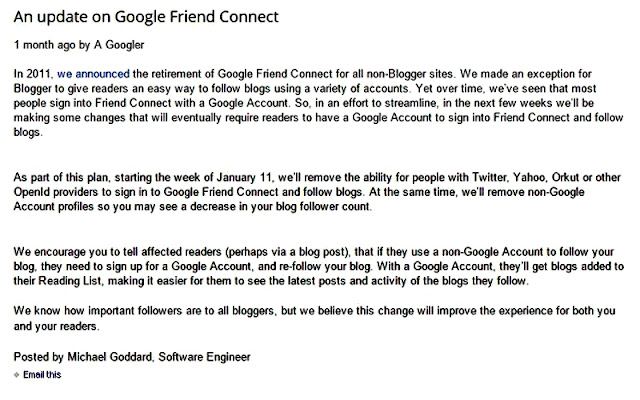The image size is (640, 400).
Task: Click the word 'Twitter' in the second paragraph
Action: 490,178
